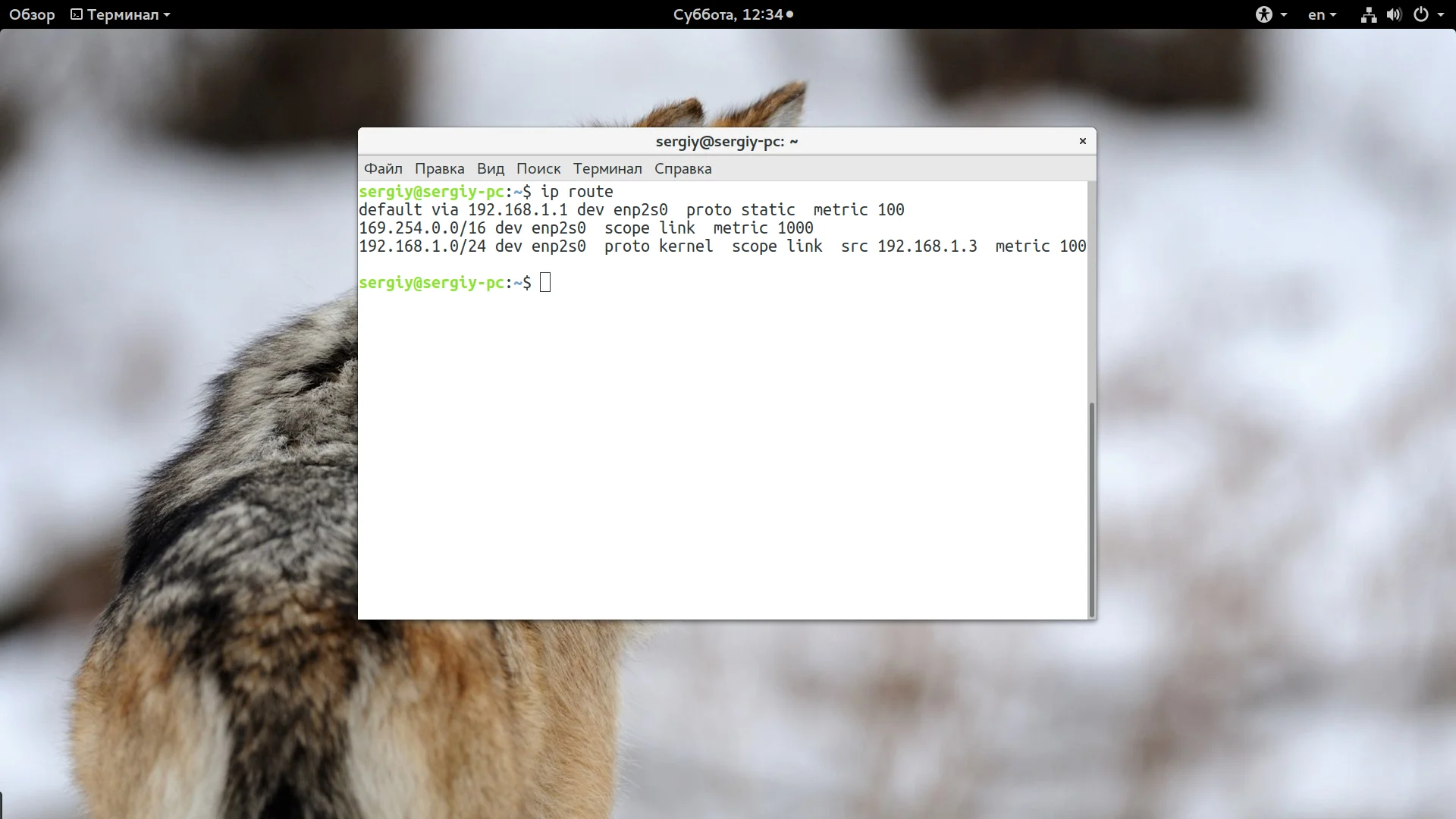Open the Терминал menu in the window
Image resolution: width=1456 pixels, height=819 pixels.
coord(607,168)
